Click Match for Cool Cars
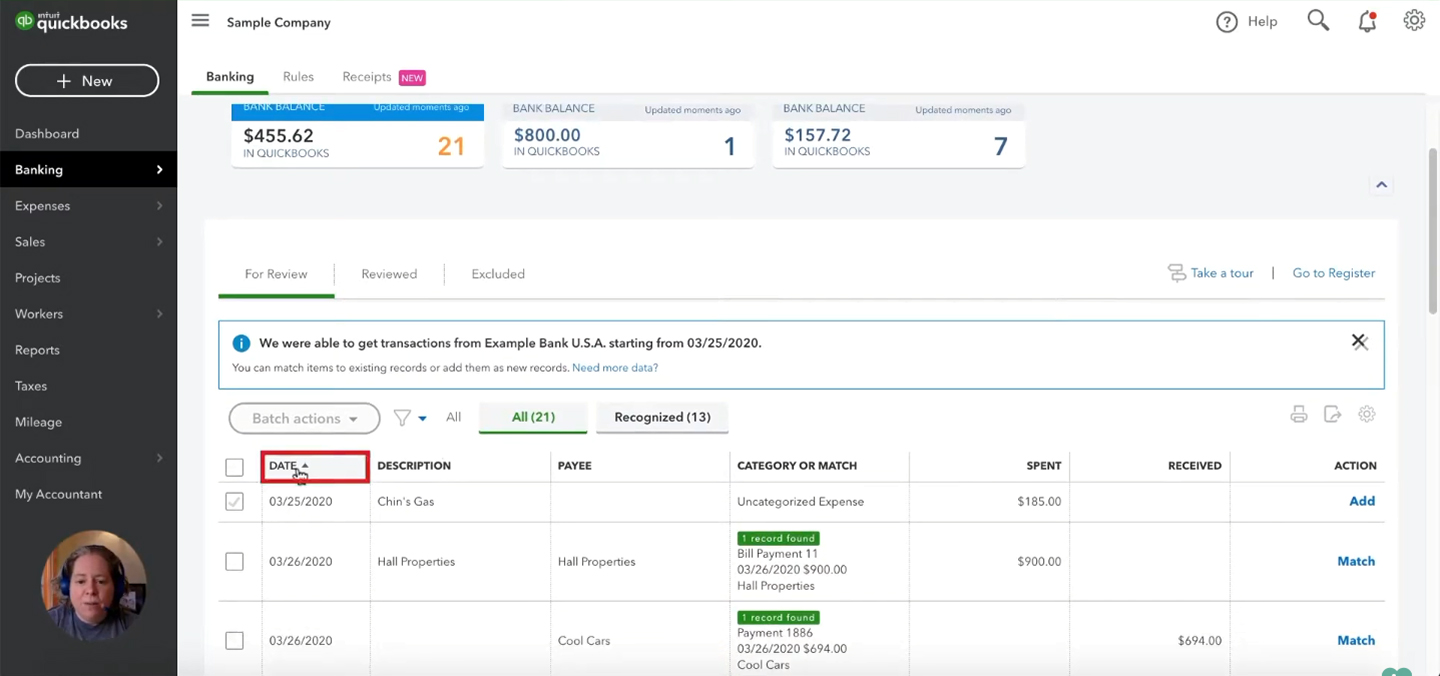The image size is (1440, 676). [x=1356, y=640]
